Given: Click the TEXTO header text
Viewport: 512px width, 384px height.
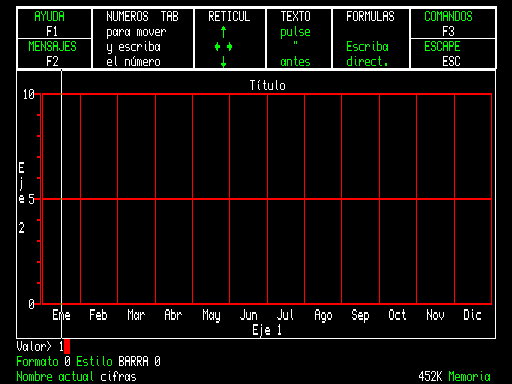Looking at the screenshot, I should (x=295, y=16).
